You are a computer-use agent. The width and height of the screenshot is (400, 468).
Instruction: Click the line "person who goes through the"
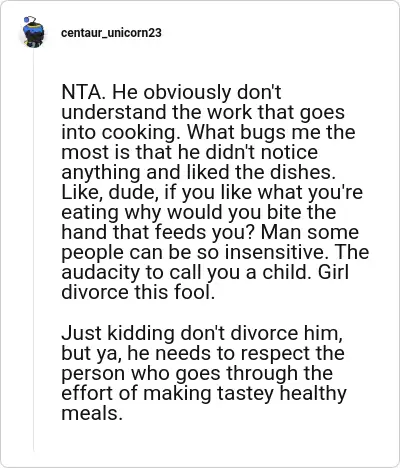coord(197,373)
